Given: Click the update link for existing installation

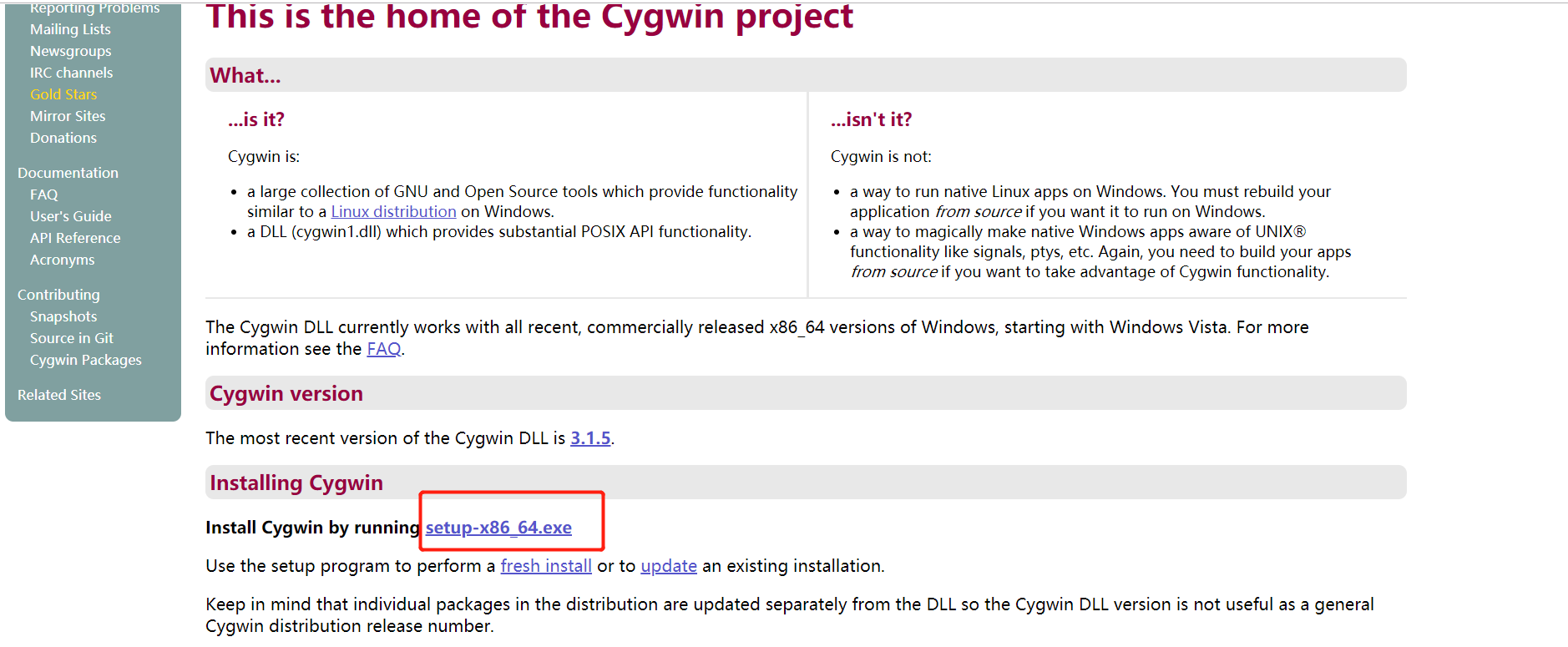Looking at the screenshot, I should (x=668, y=565).
